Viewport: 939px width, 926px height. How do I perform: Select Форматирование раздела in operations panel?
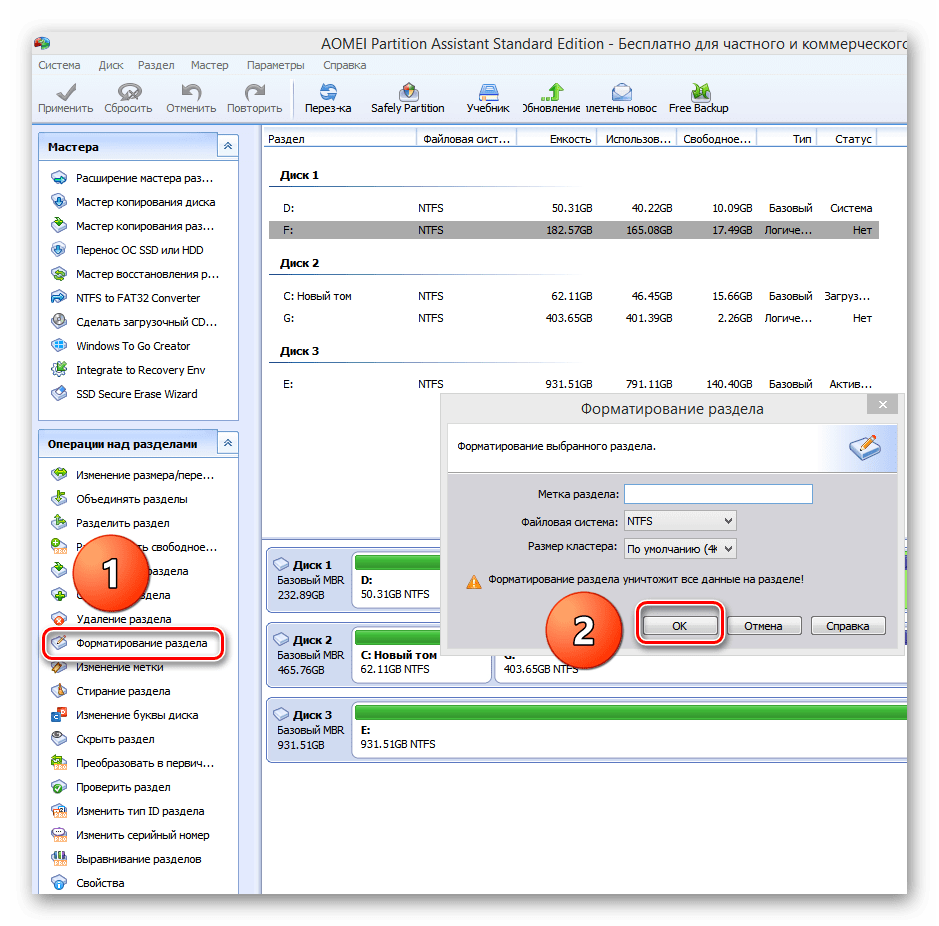tap(142, 643)
